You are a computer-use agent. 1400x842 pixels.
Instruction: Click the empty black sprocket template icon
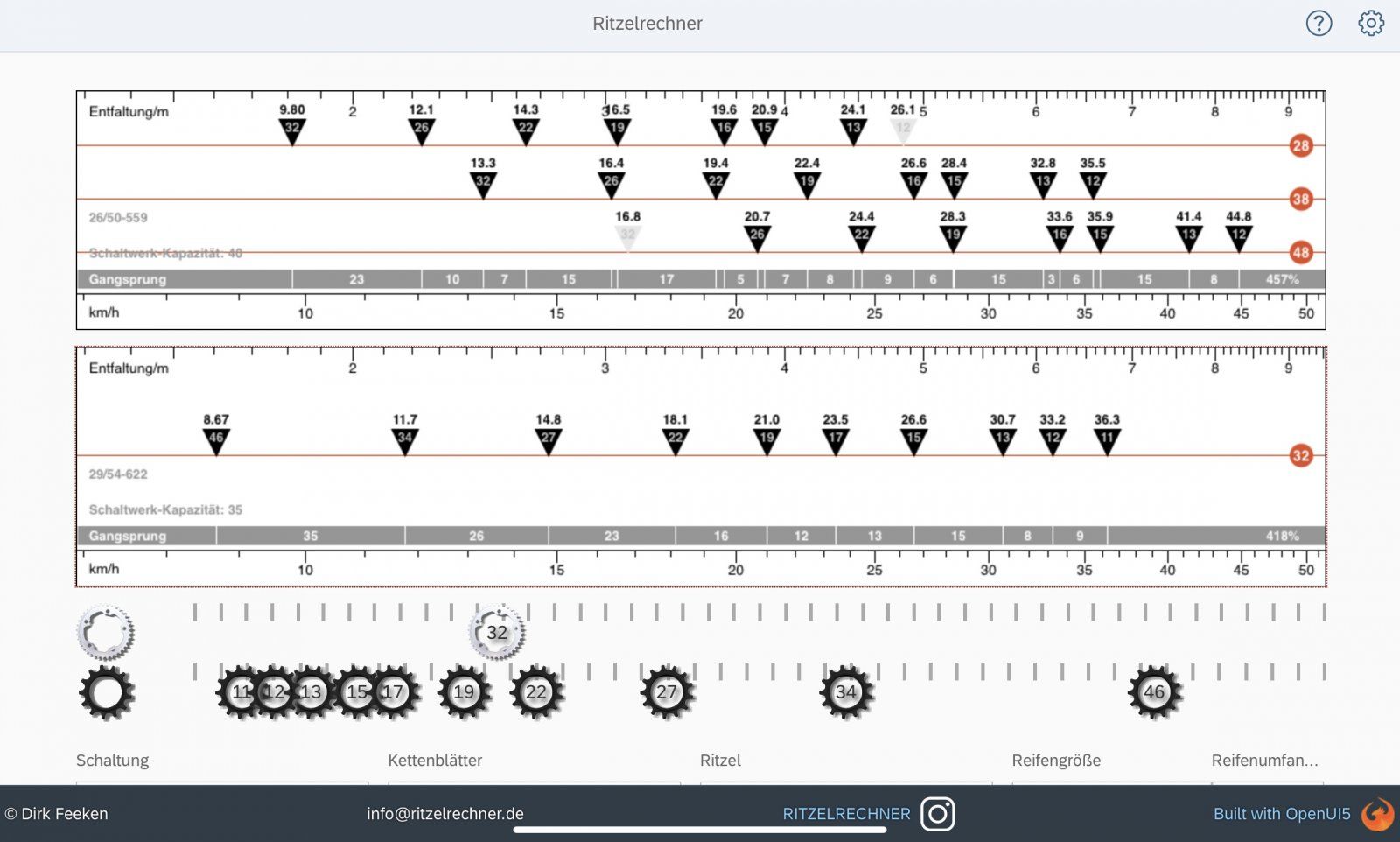point(107,692)
